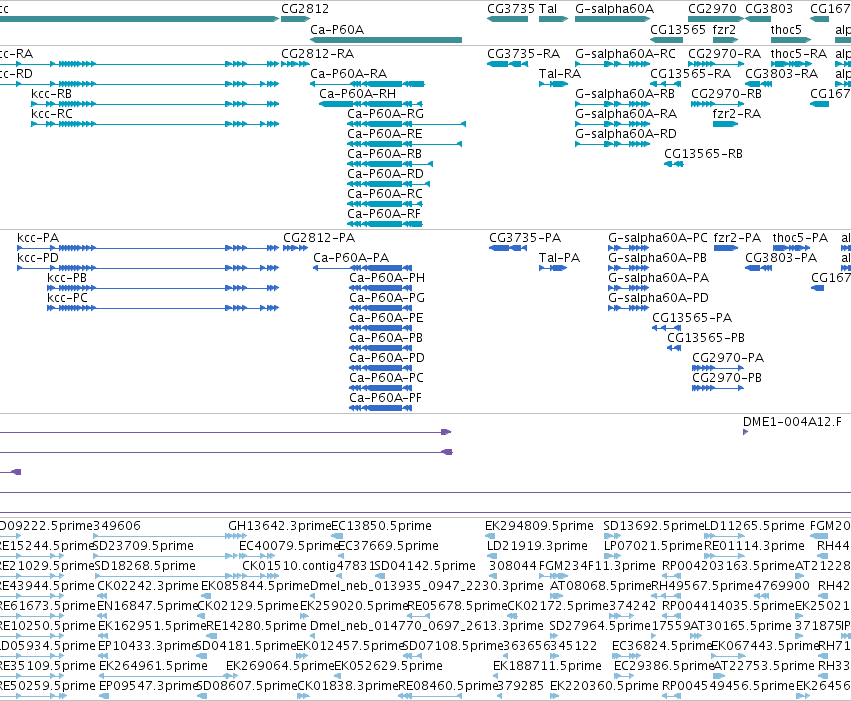Select transcript Ca-P60A-RD

tap(385, 174)
